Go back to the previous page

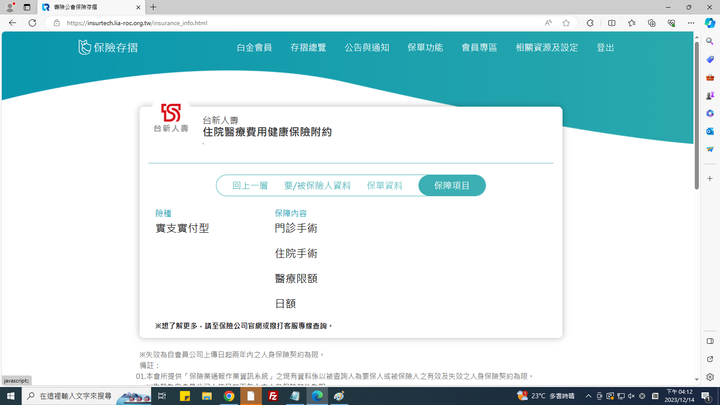click(x=12, y=23)
